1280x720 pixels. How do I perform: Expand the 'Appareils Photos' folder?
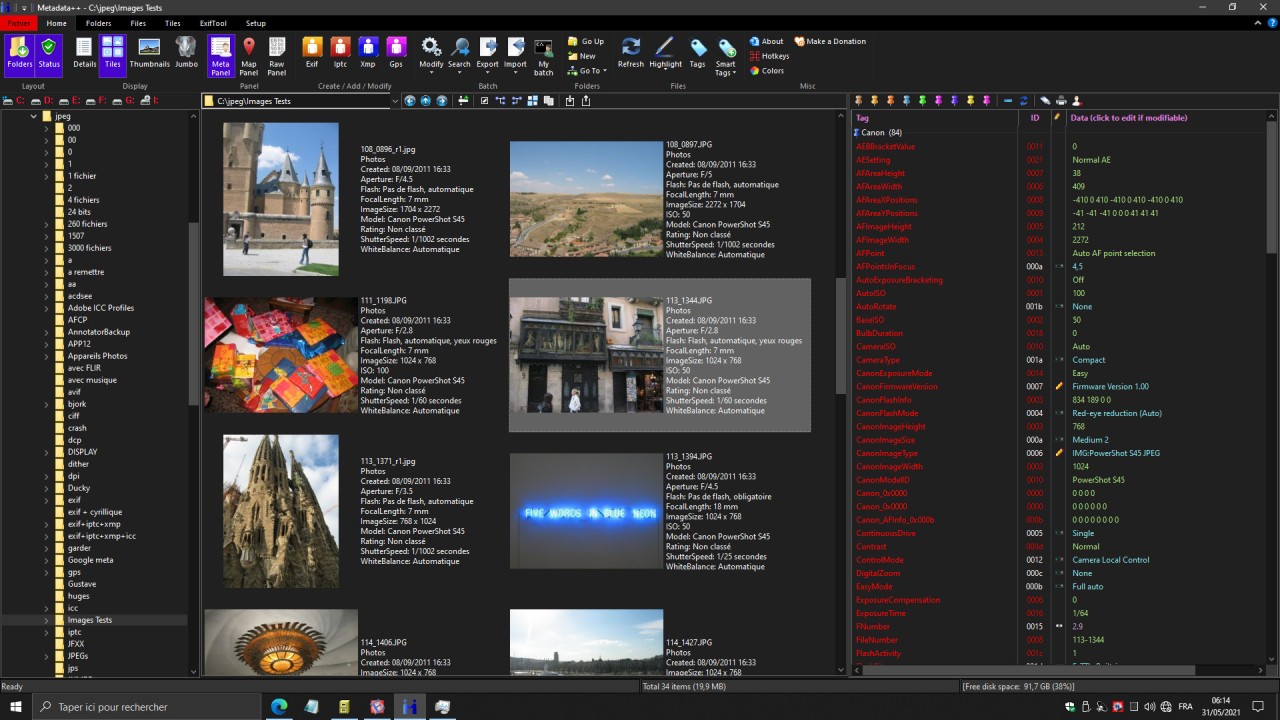coord(46,356)
